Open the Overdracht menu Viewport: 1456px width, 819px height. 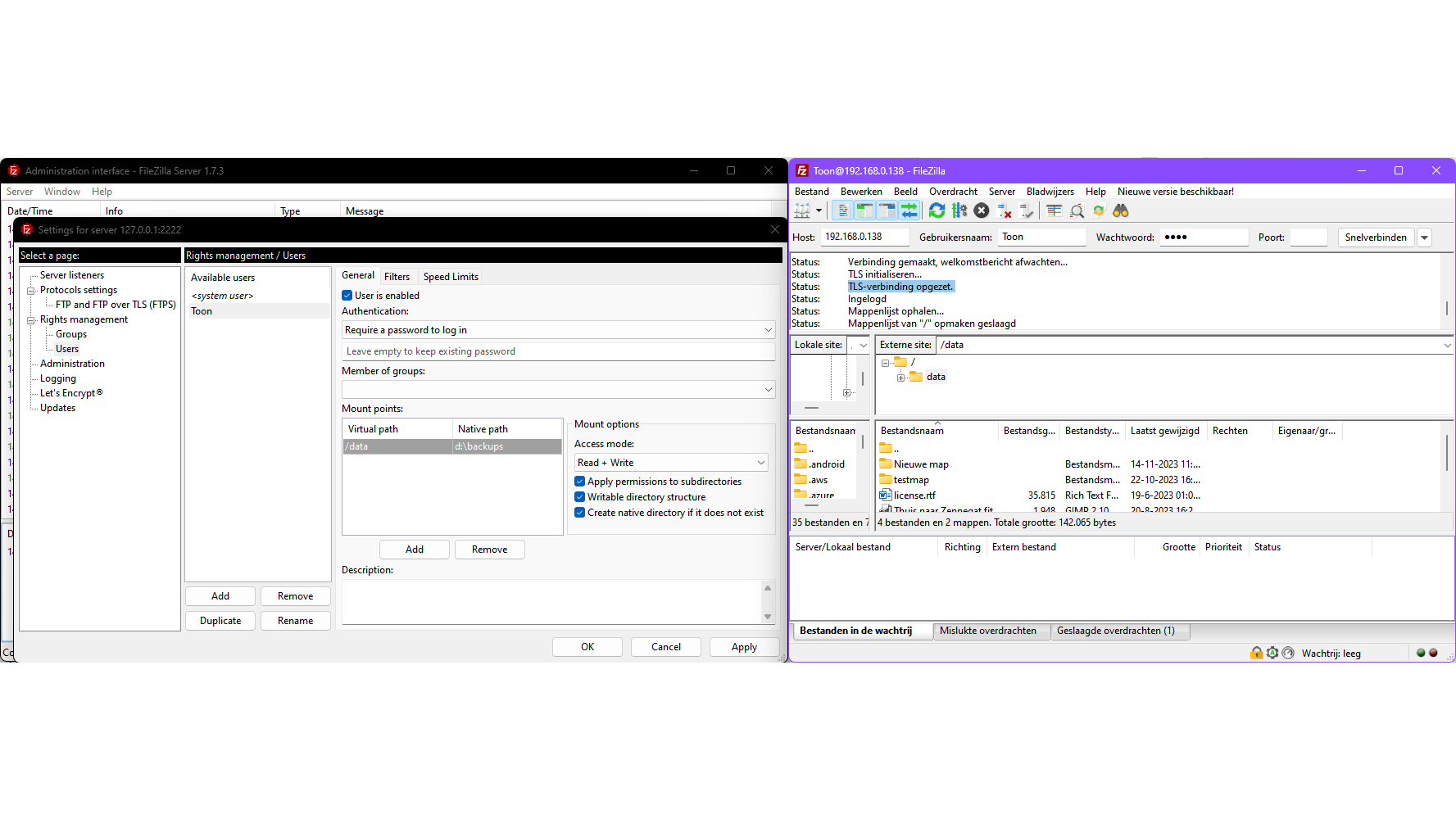pyautogui.click(x=953, y=192)
